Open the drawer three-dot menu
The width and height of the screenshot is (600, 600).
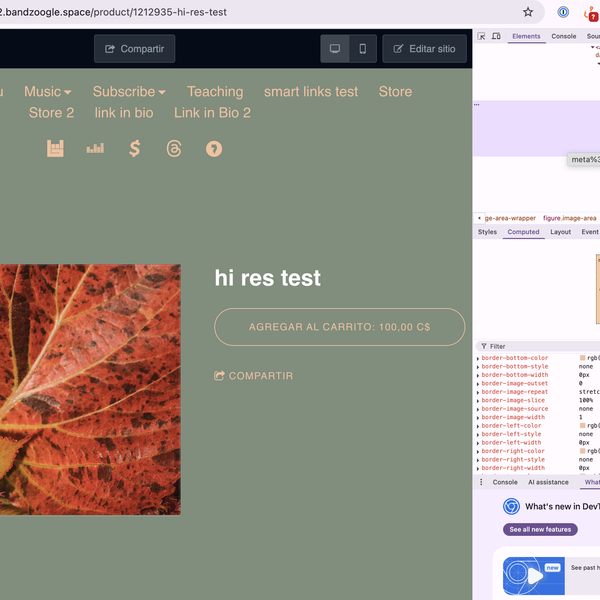pyautogui.click(x=481, y=482)
